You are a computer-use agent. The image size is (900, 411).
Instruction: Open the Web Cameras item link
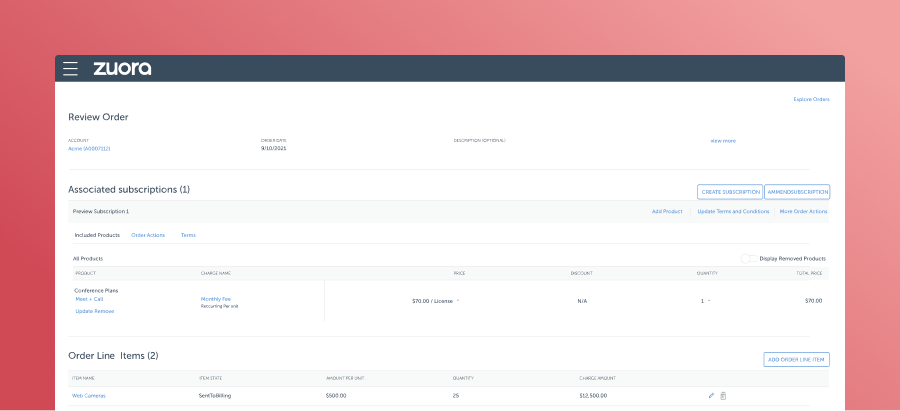pos(88,396)
